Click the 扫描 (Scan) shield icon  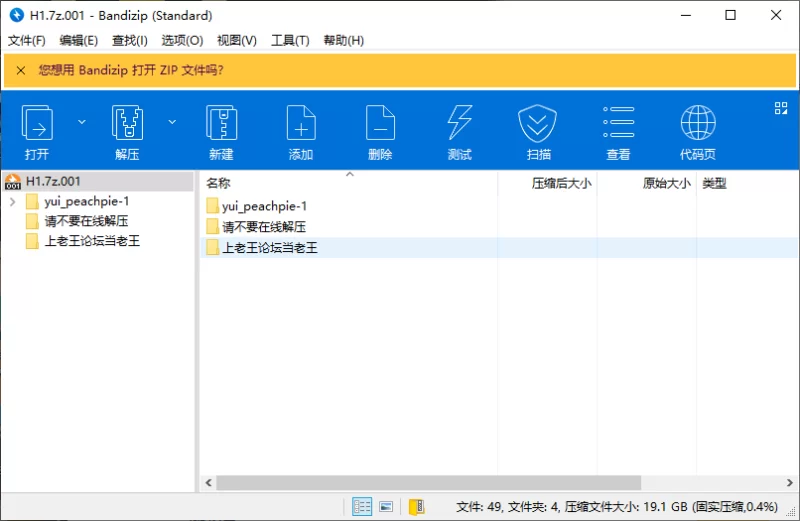[x=538, y=124]
